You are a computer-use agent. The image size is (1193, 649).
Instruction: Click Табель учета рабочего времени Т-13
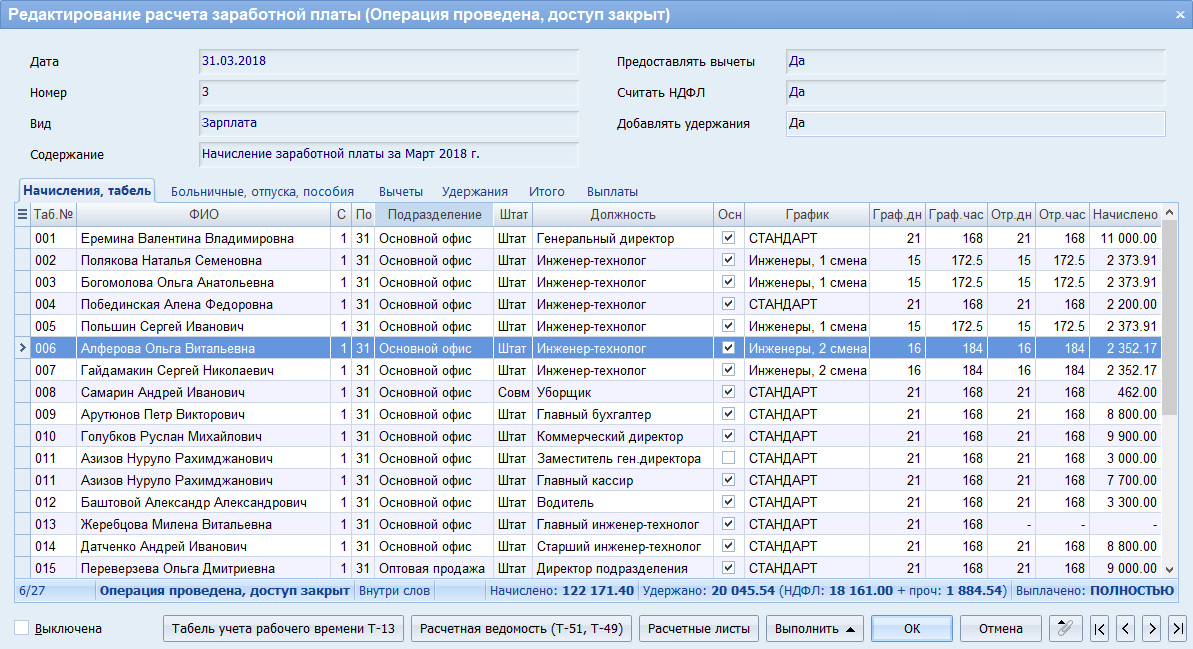point(283,629)
